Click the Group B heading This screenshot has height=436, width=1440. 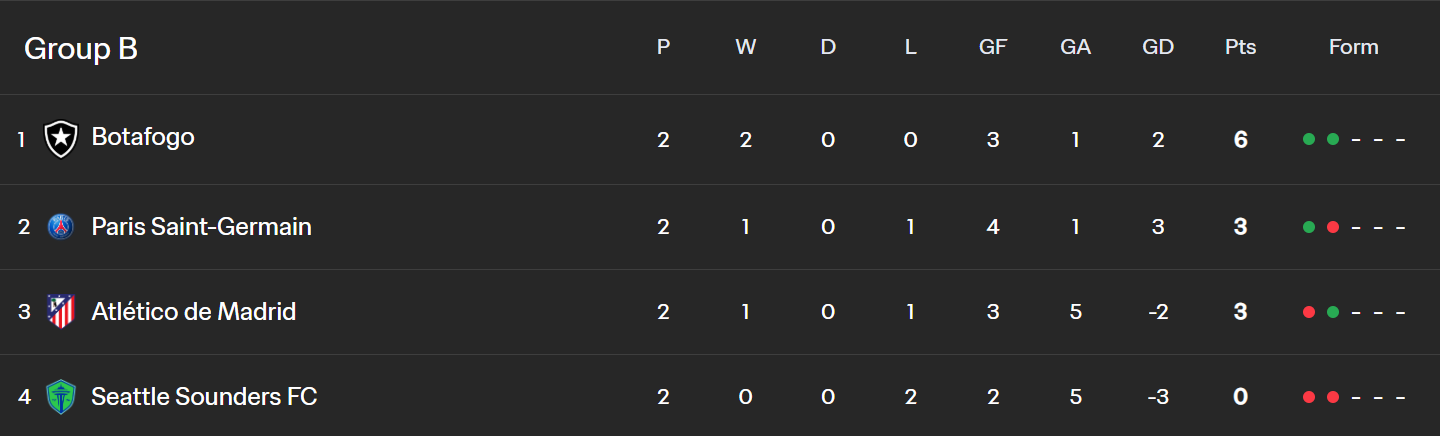(81, 48)
